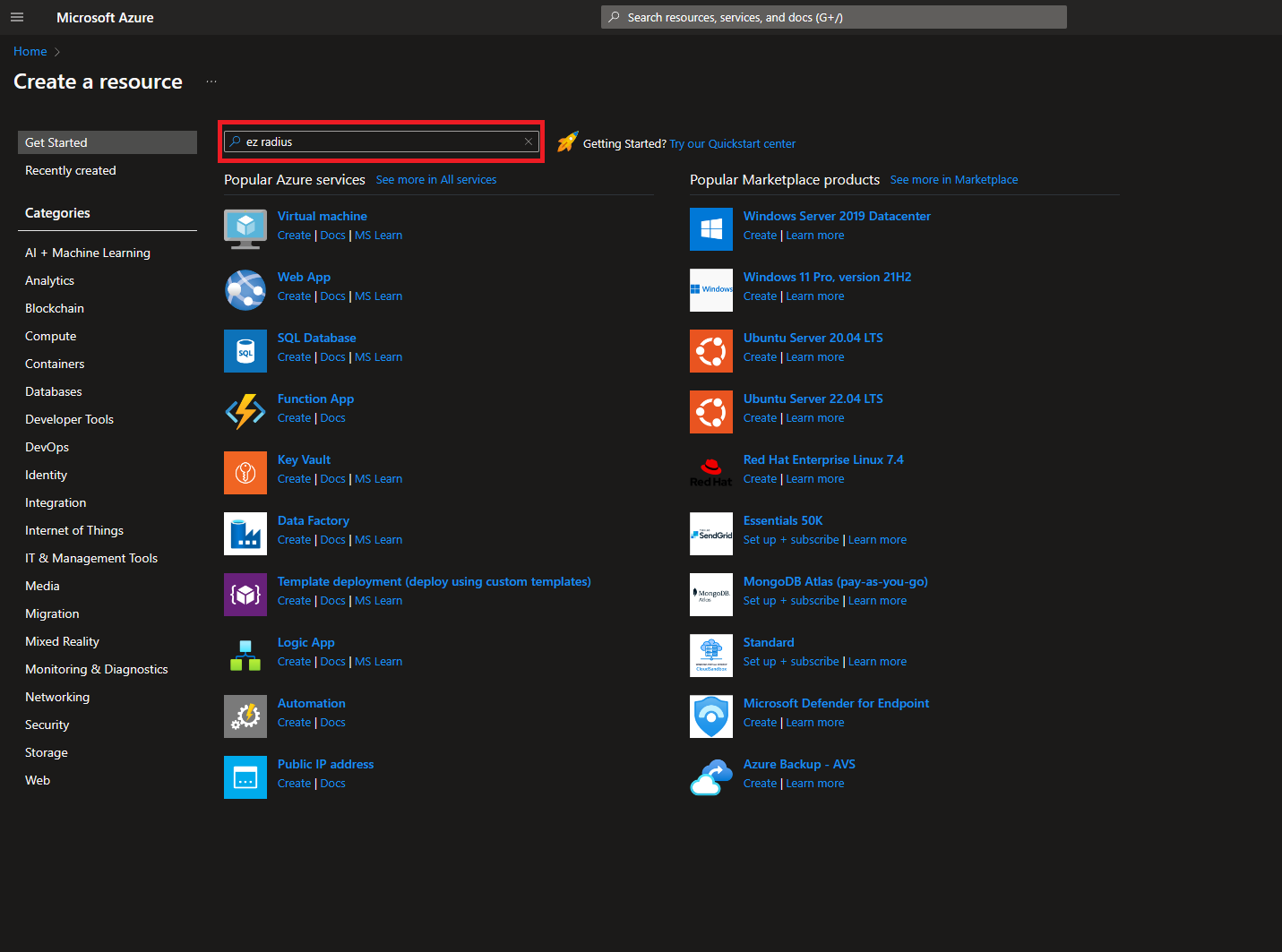Click the Logic App icon
The height and width of the screenshot is (952, 1282).
tap(245, 656)
